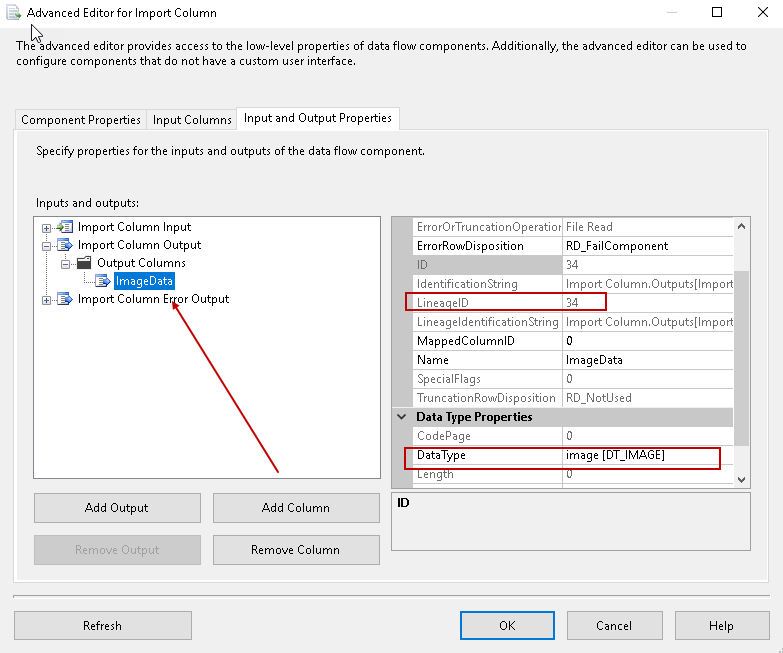This screenshot has width=783, height=653.
Task: Click the Refresh button
Action: click(102, 626)
